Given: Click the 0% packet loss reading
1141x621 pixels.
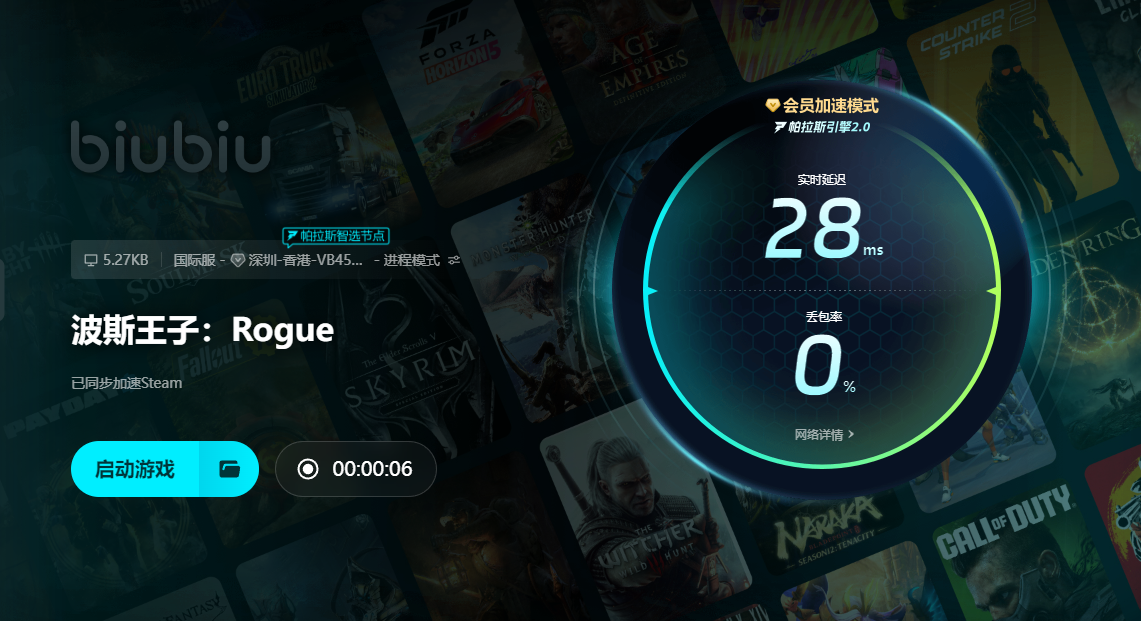Looking at the screenshot, I should pos(824,365).
